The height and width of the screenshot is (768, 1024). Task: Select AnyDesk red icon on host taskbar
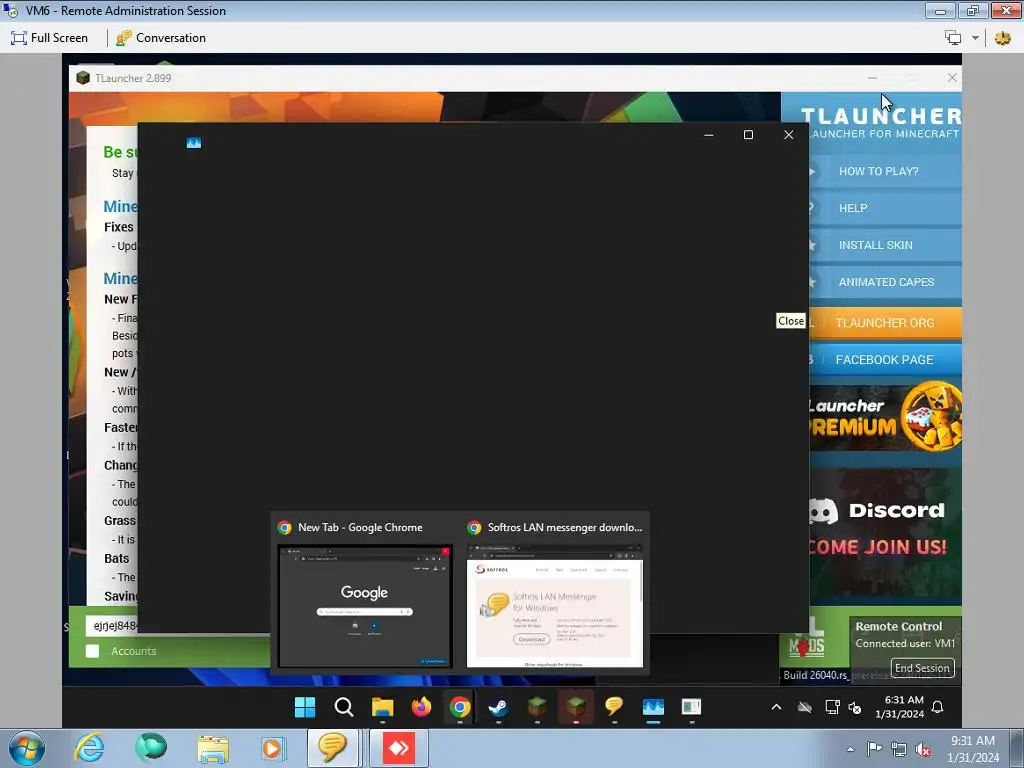399,748
